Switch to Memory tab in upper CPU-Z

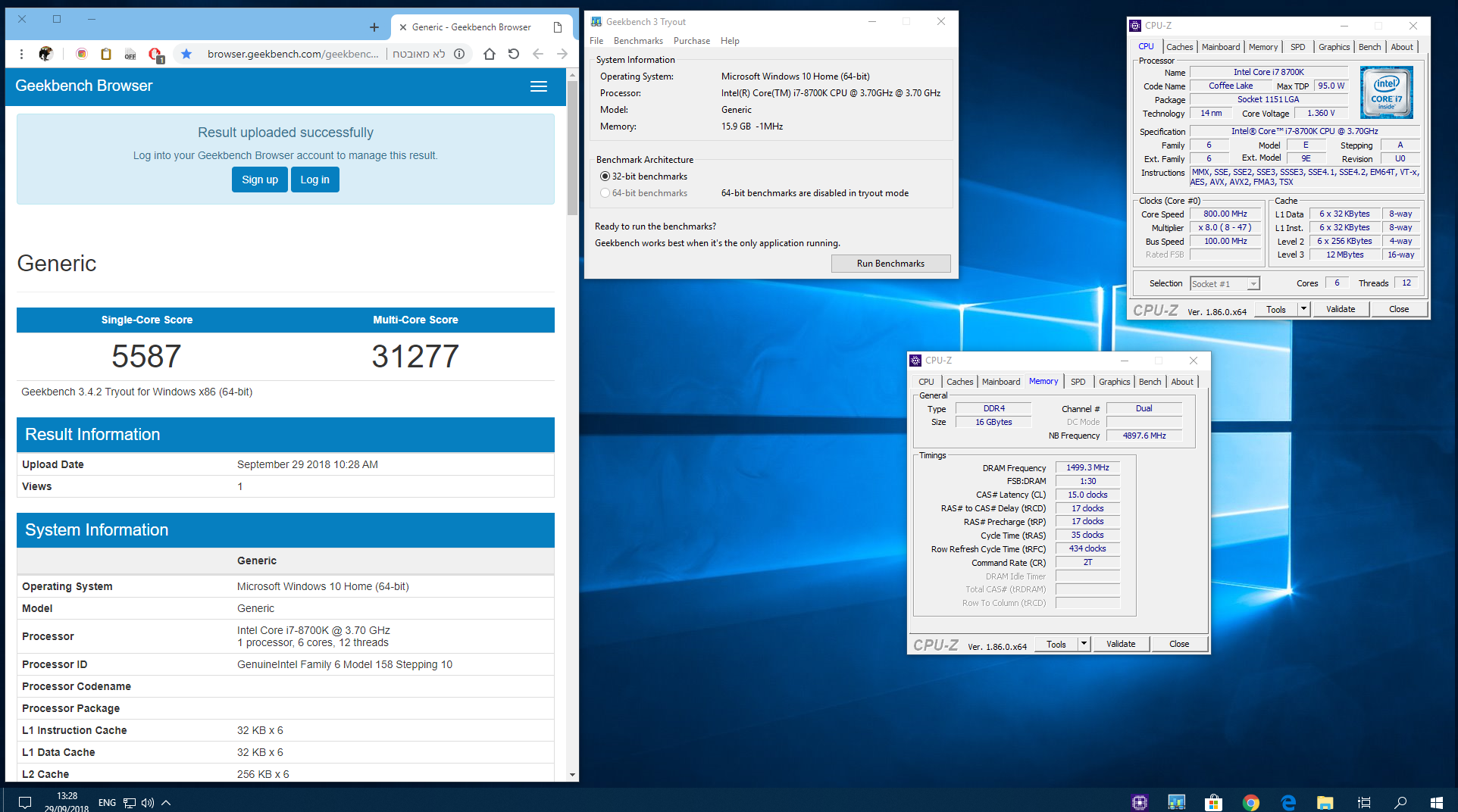pos(1263,47)
